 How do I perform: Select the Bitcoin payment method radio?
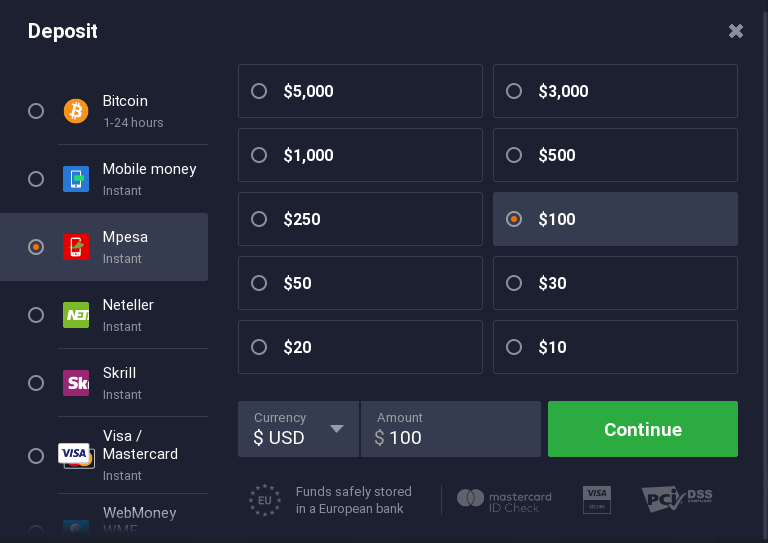[x=36, y=111]
